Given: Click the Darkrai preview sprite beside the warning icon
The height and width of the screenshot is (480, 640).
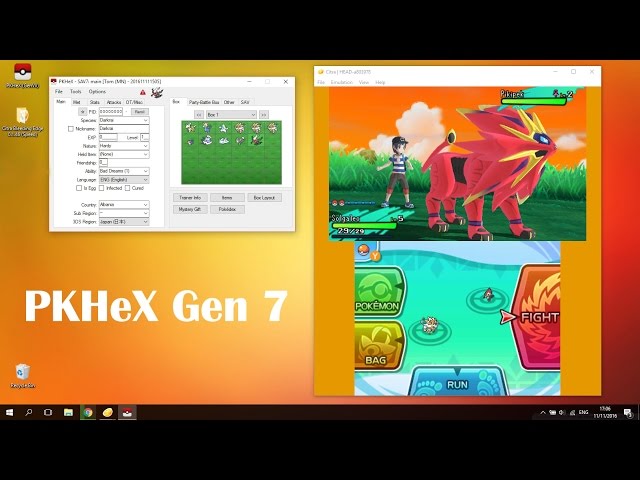Looking at the screenshot, I should click(157, 92).
